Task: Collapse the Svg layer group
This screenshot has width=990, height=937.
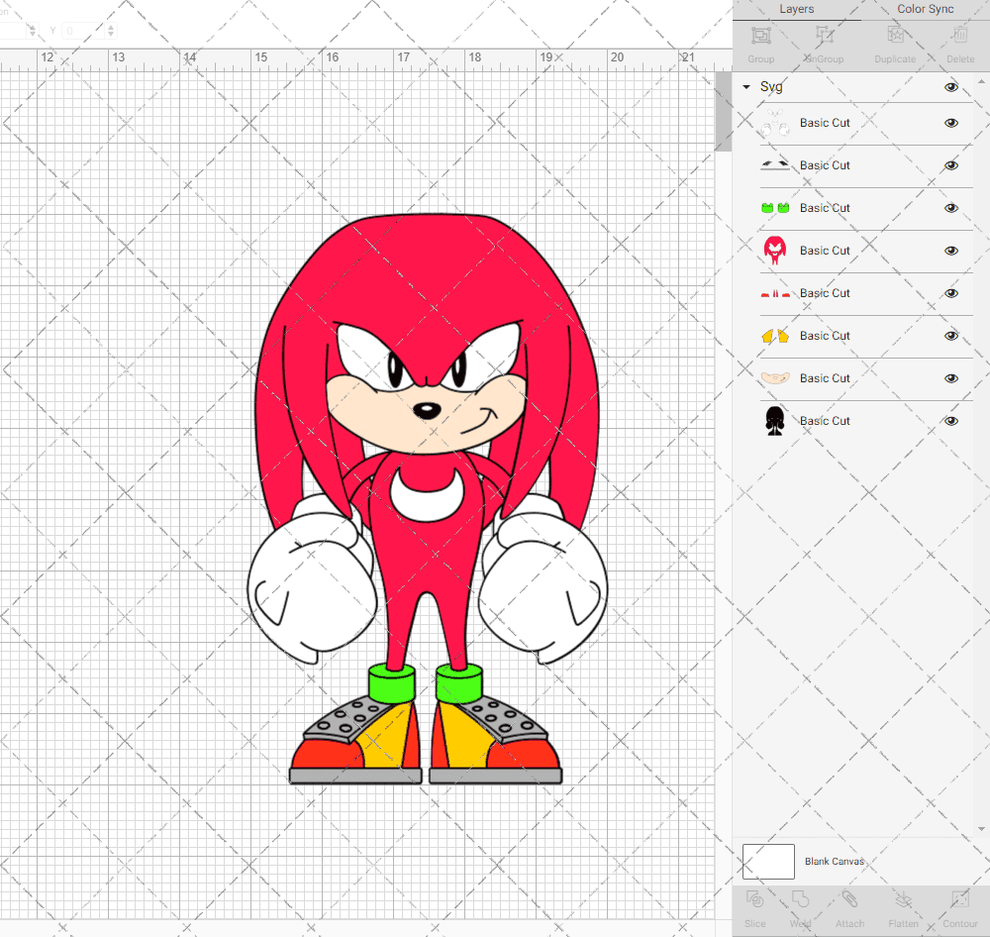Action: (x=745, y=87)
